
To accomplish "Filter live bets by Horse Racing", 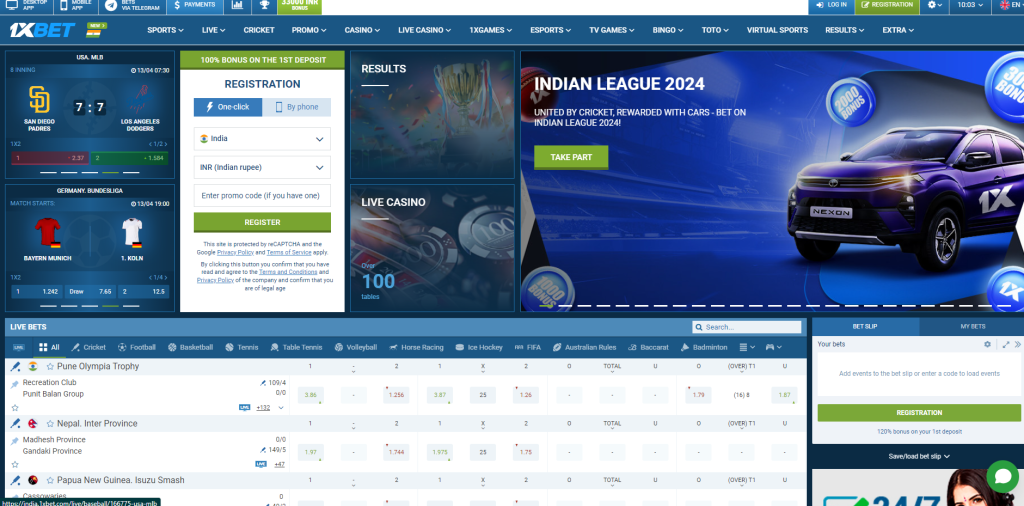I will tap(416, 347).
